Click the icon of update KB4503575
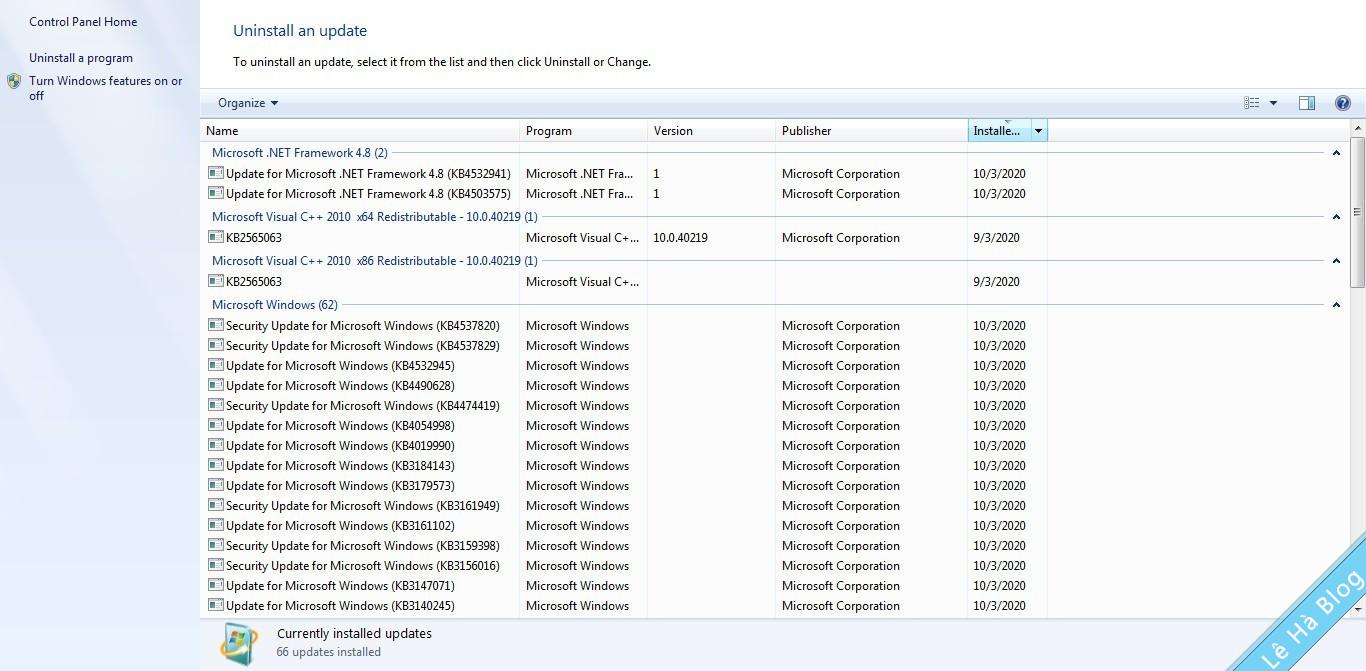 coord(215,193)
